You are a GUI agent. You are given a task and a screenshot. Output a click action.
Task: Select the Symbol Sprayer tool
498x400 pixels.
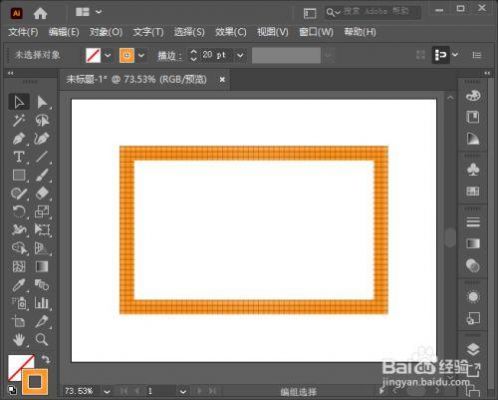[x=19, y=303]
